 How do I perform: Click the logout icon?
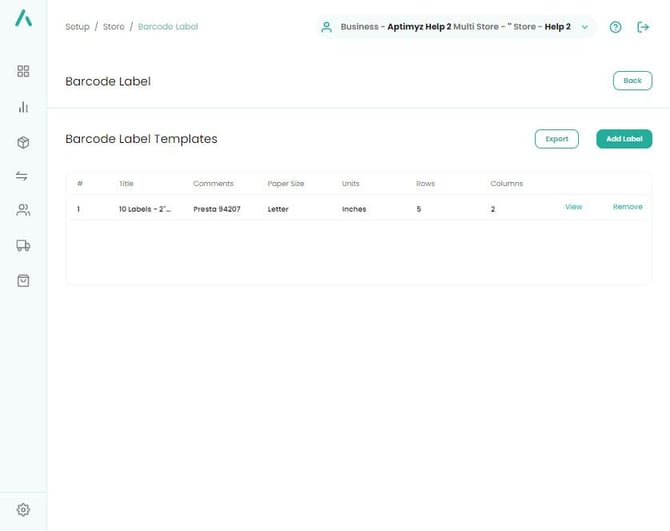pyautogui.click(x=643, y=27)
